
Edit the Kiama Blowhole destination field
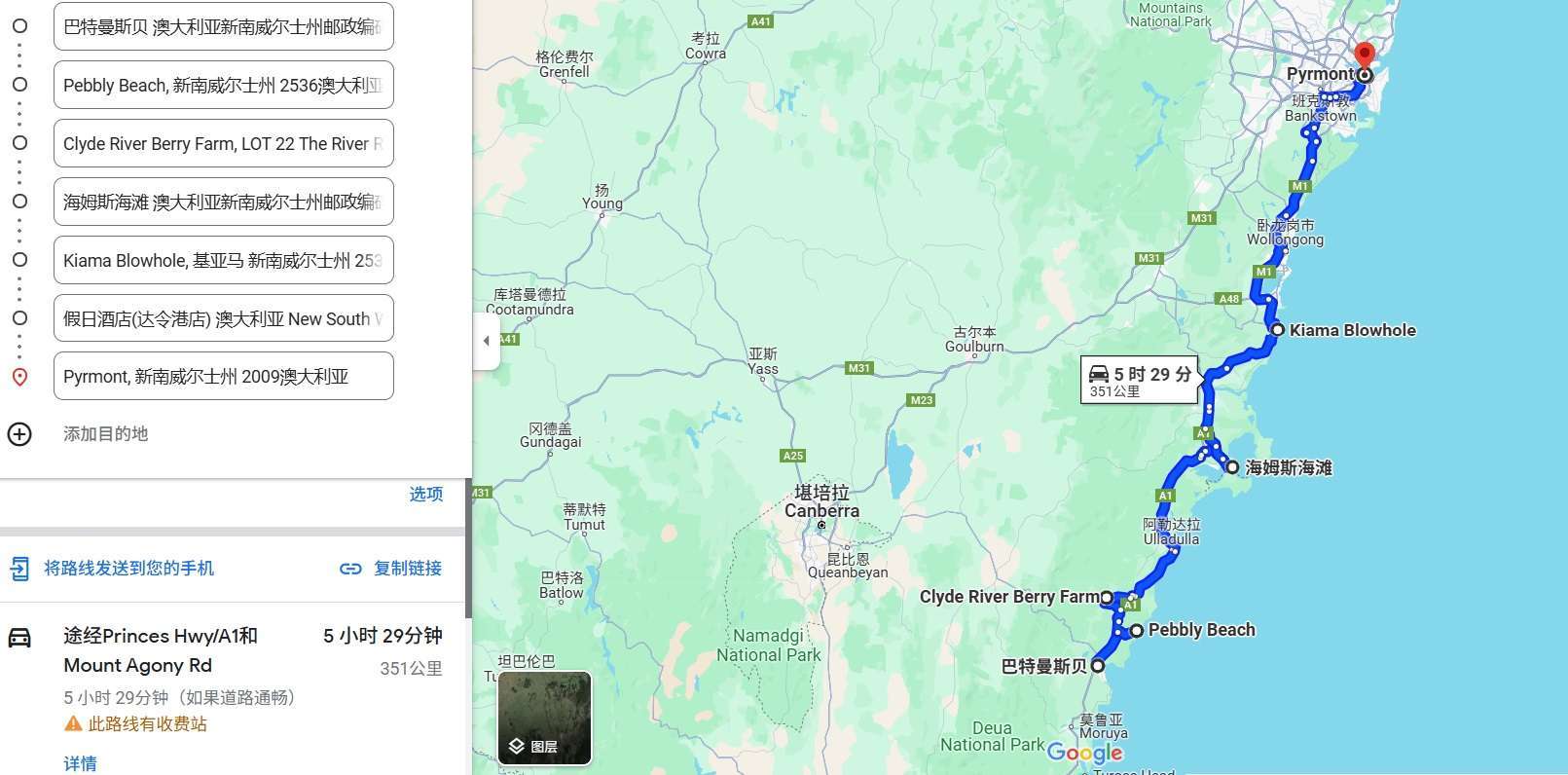tap(224, 260)
